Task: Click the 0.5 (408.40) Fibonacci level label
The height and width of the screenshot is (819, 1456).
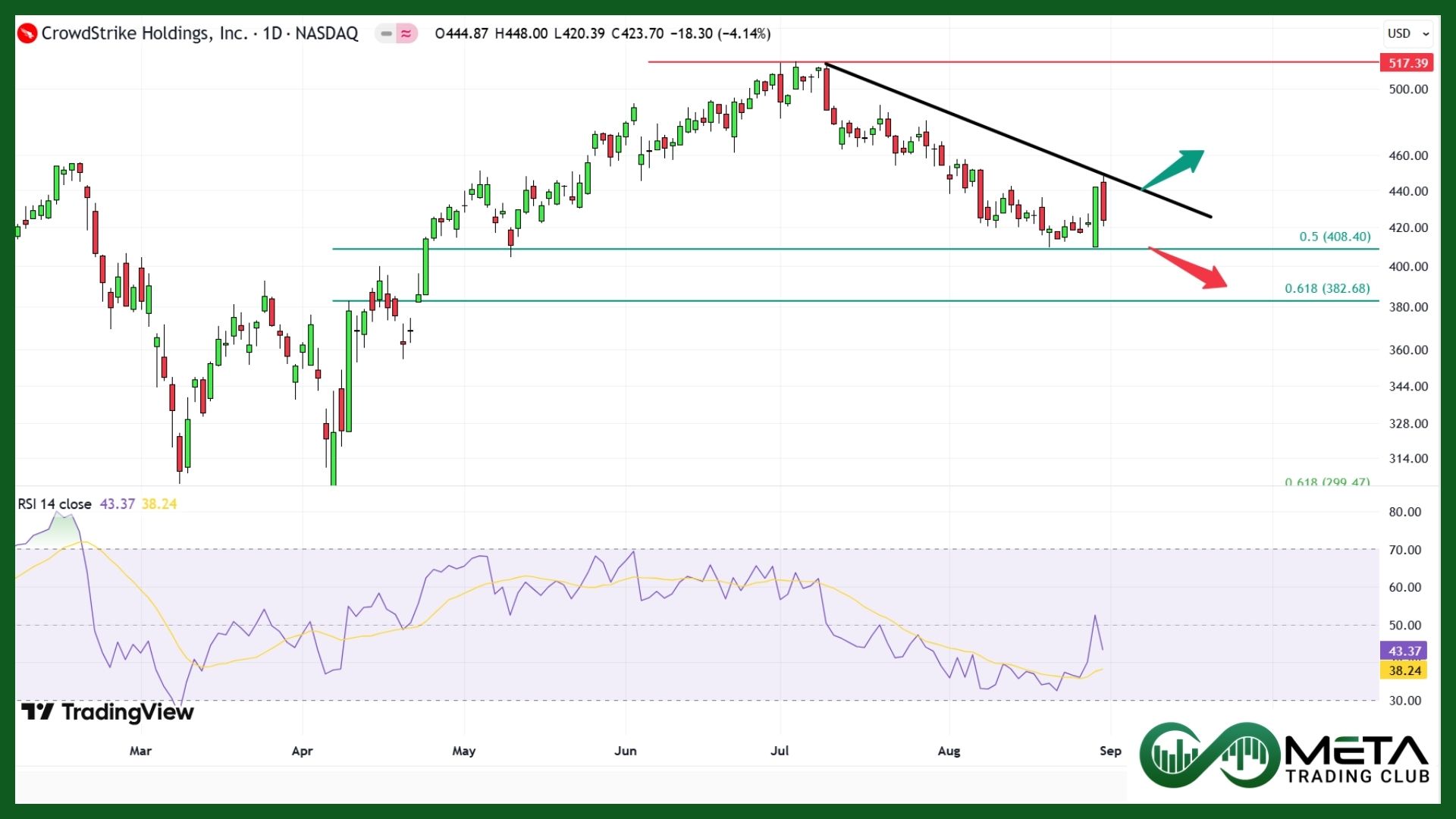Action: pos(1335,237)
